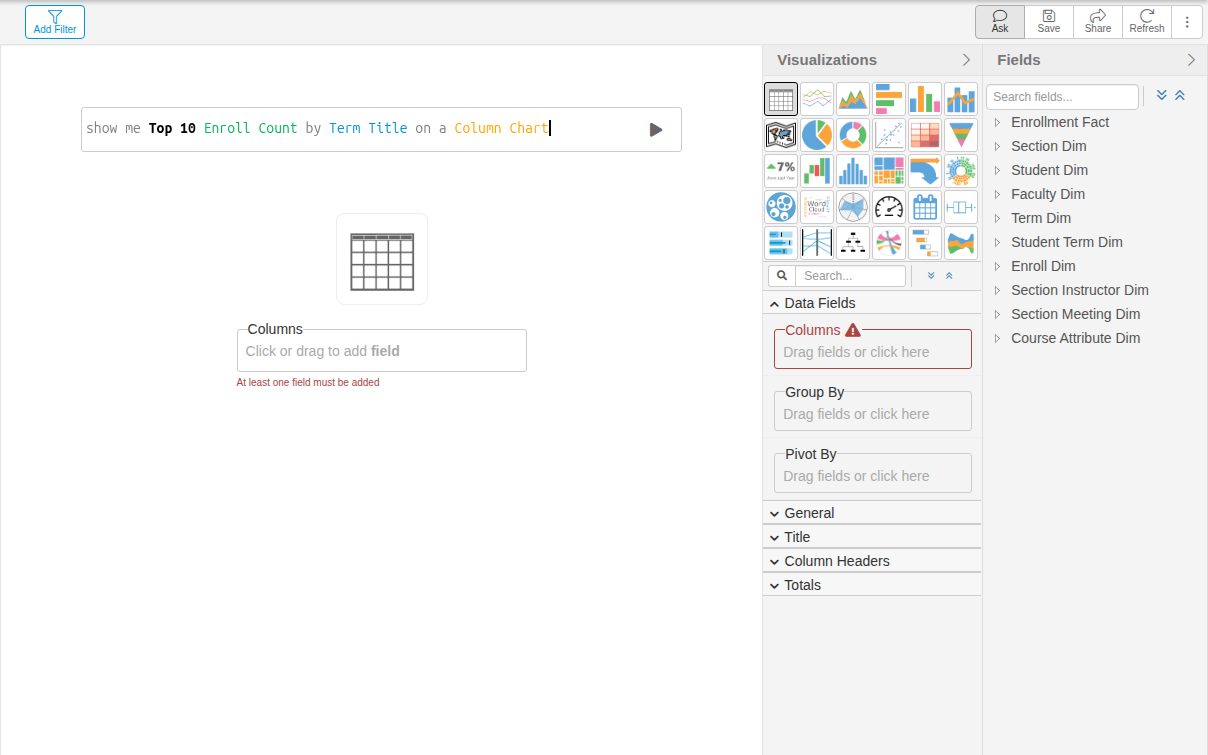Choose the world Map visualization

pyautogui.click(x=781, y=135)
